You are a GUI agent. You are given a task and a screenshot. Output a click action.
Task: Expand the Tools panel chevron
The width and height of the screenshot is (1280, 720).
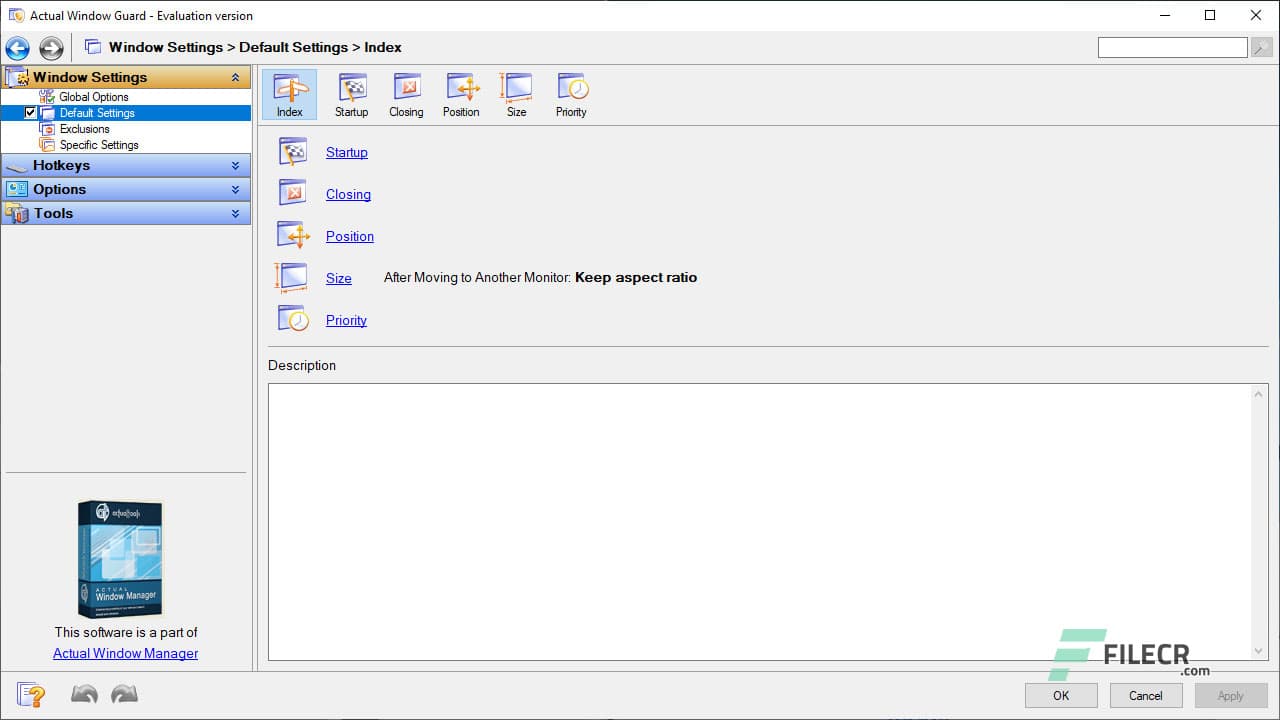click(x=235, y=214)
